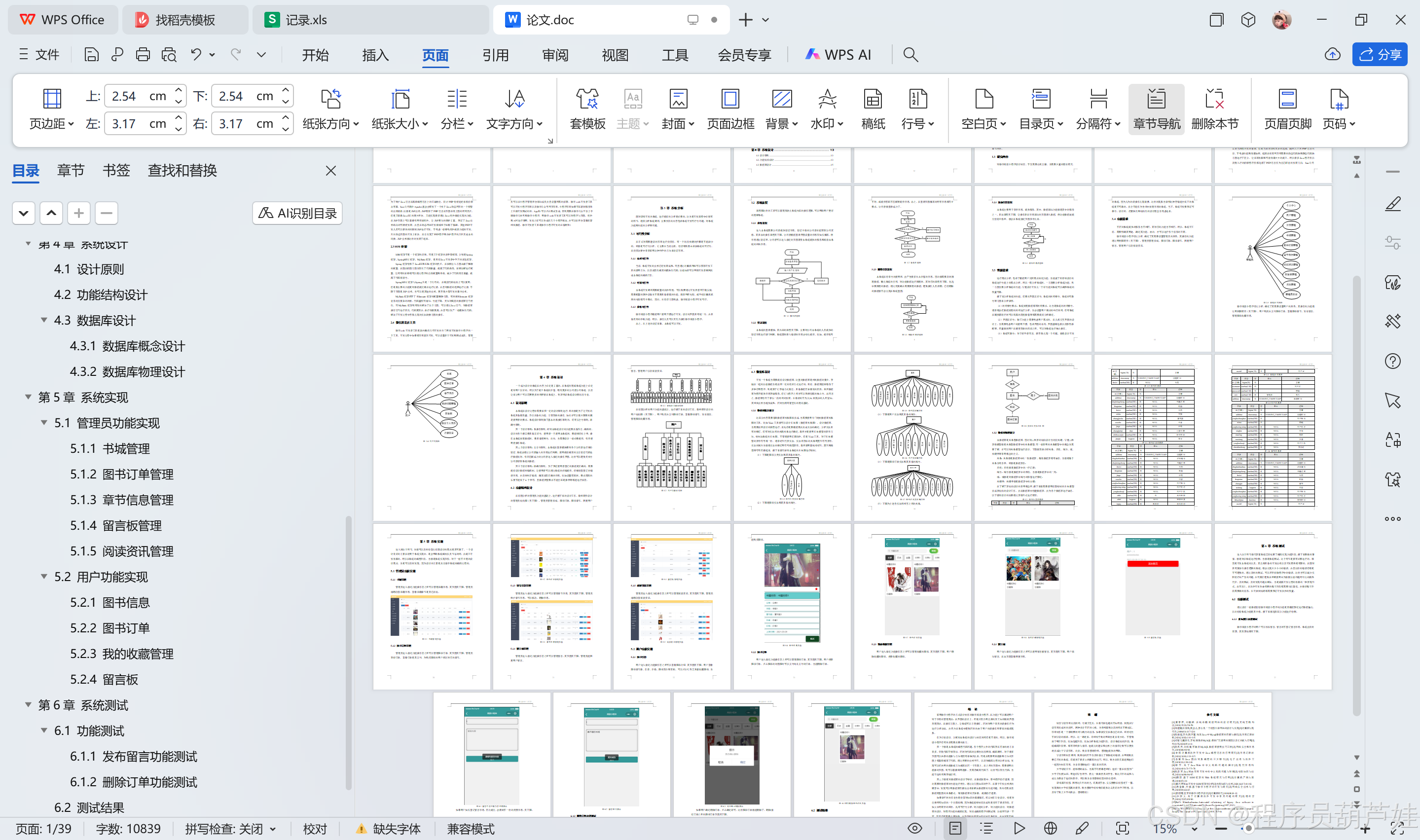Open separator (分隔符) tool

point(1098,109)
